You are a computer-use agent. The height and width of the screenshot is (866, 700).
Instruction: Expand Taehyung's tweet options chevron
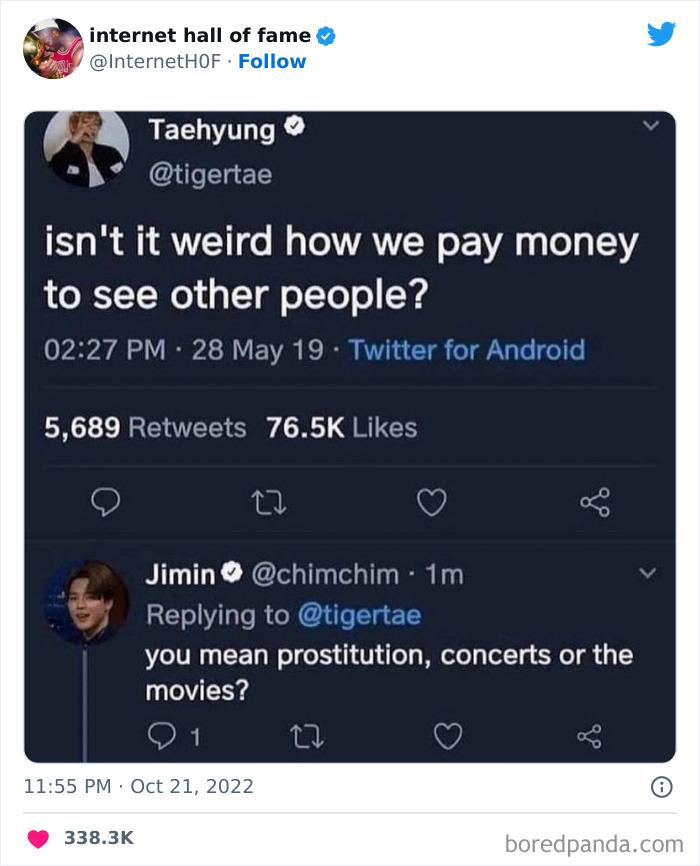651,125
